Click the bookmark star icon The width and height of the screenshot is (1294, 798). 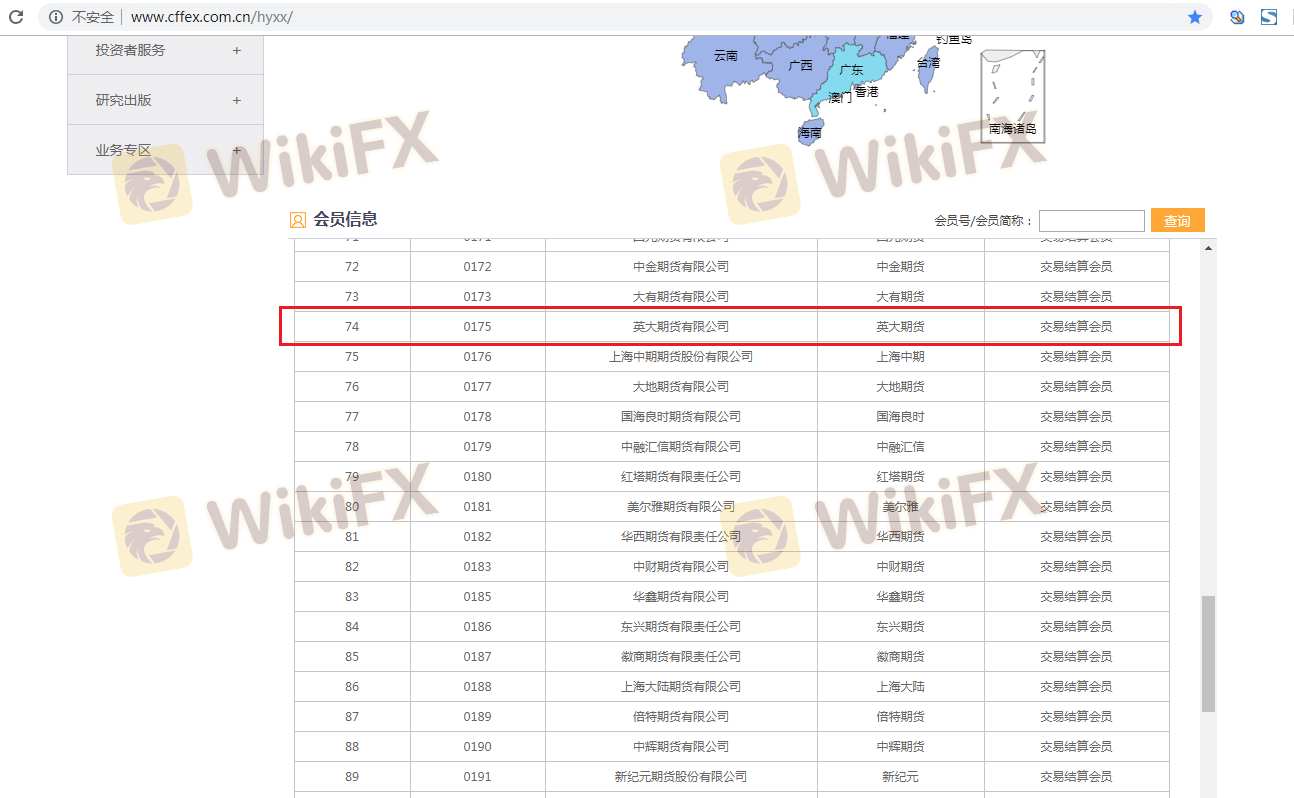point(1195,17)
